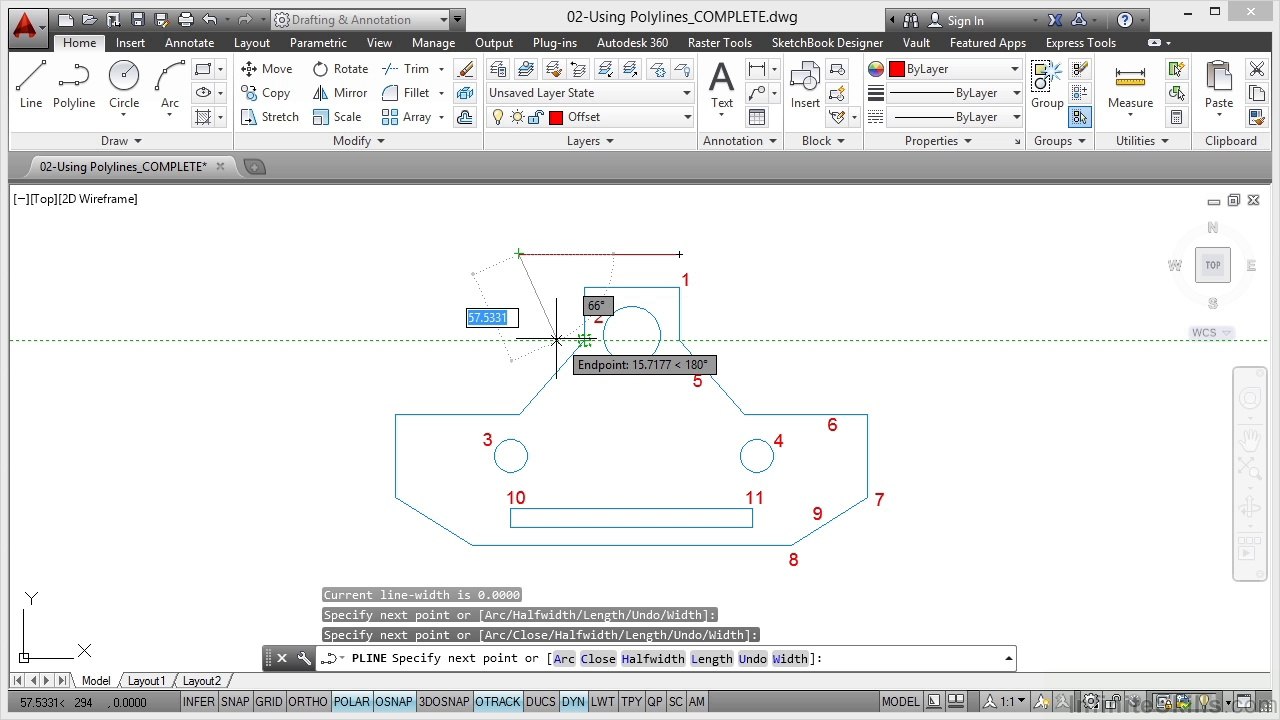Expand the Draw panel
This screenshot has width=1280, height=720.
pos(122,141)
